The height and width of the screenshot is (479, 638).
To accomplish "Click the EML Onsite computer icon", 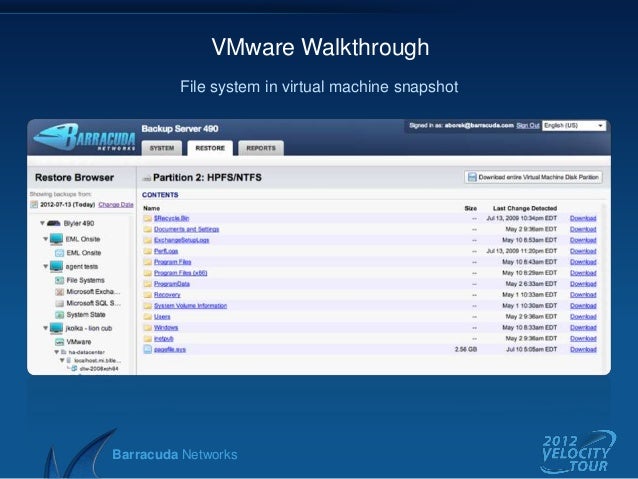I will click(57, 239).
